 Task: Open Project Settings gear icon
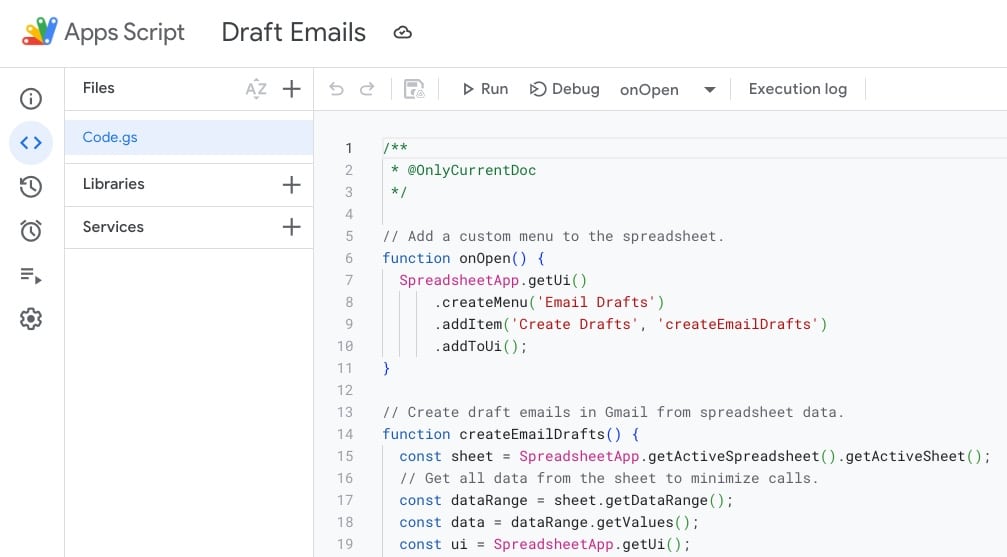click(31, 319)
